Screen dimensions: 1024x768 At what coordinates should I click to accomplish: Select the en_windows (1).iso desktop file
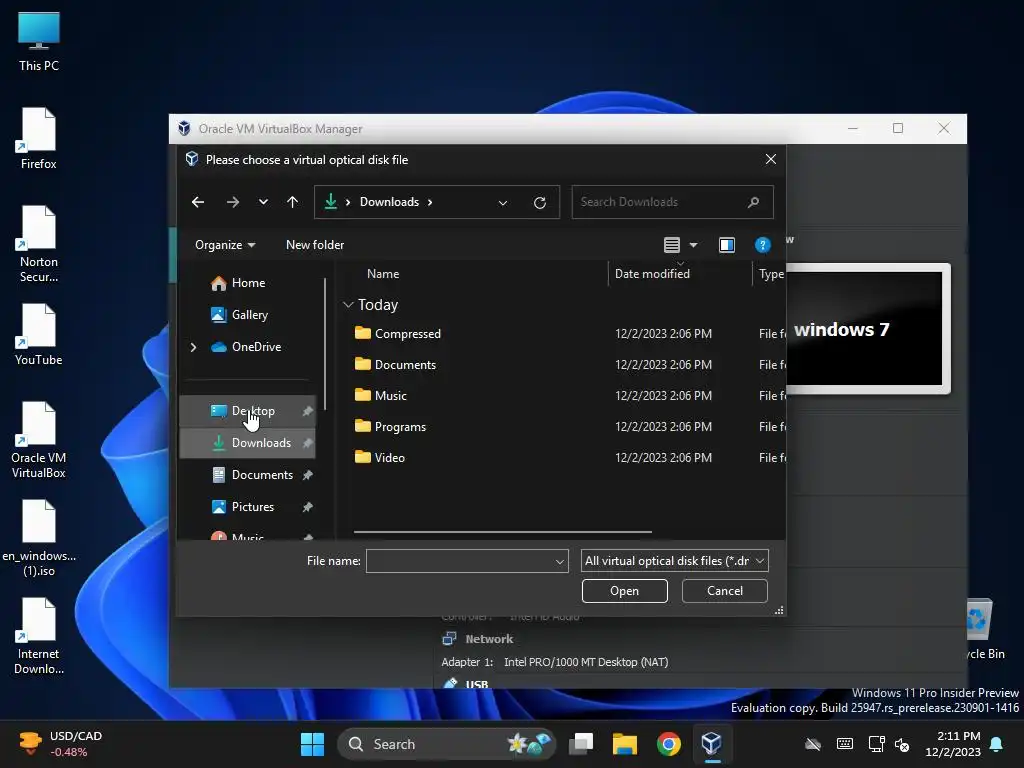39,538
